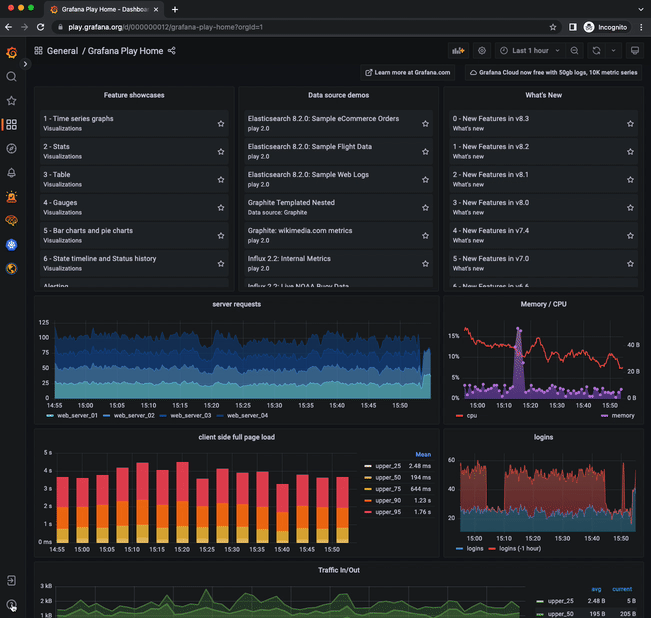Viewport: 651px width, 618px height.
Task: Open dashboard settings gear icon
Action: (482, 51)
